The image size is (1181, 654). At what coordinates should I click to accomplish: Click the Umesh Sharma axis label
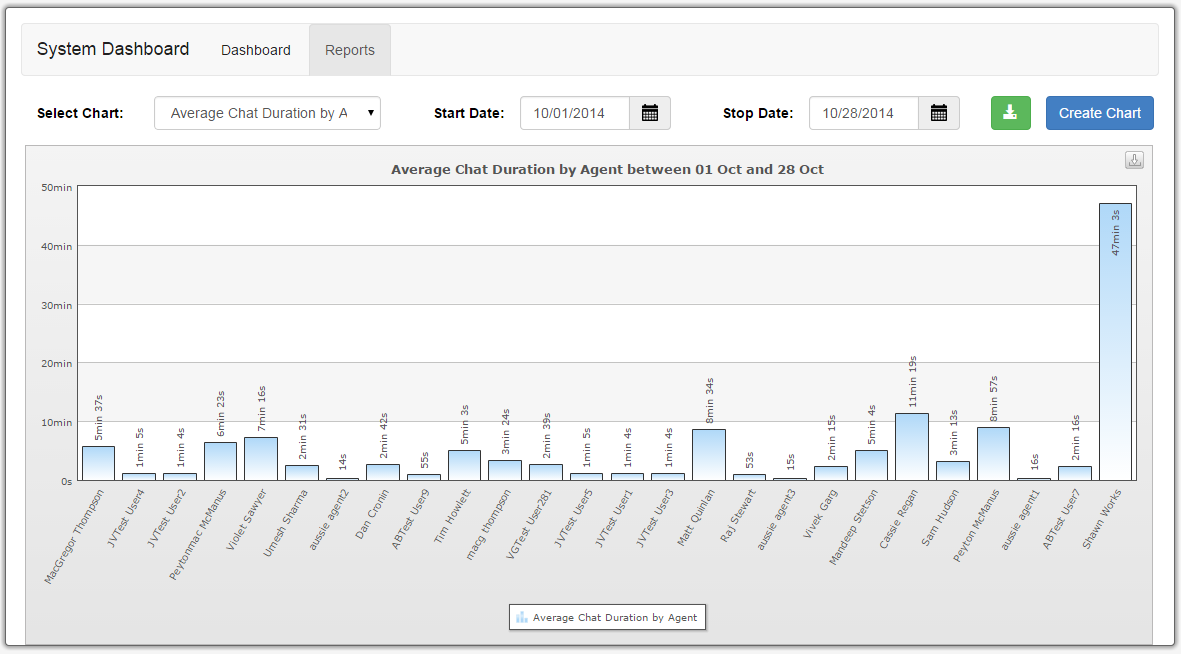pyautogui.click(x=285, y=522)
